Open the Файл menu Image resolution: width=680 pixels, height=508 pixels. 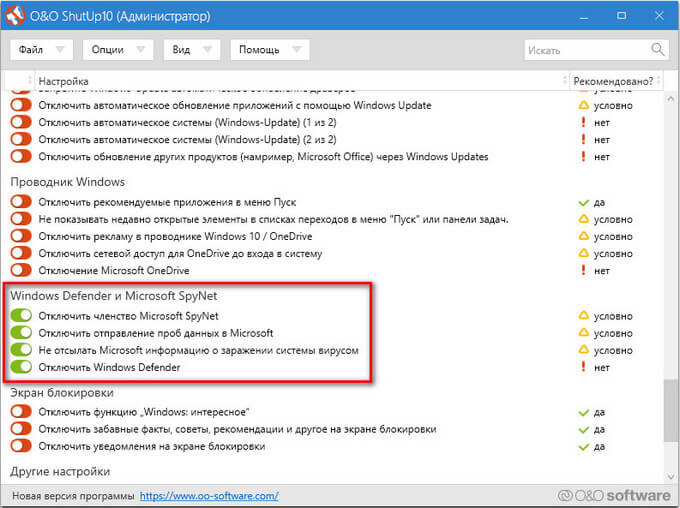(42, 49)
